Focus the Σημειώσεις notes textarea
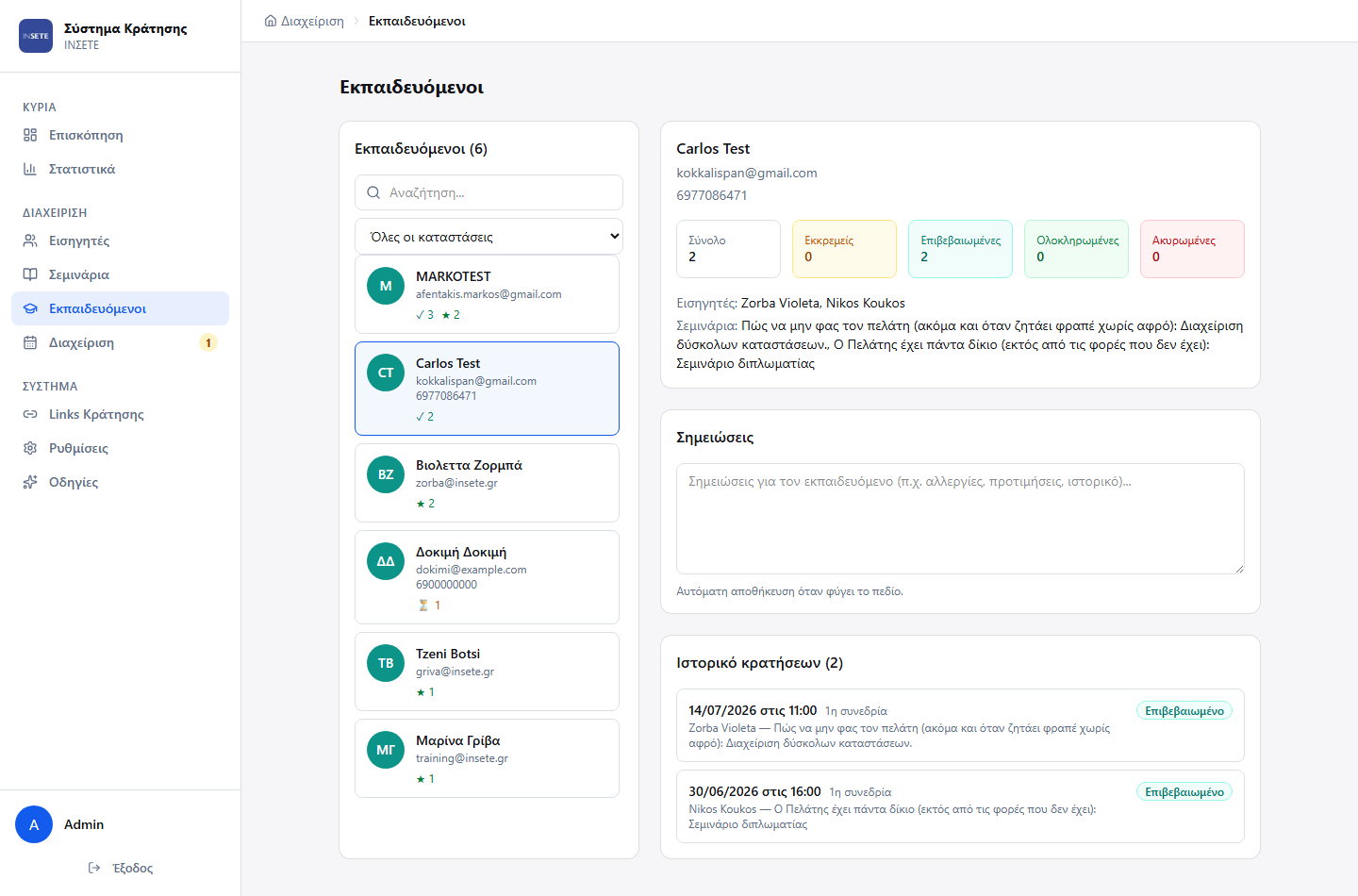Viewport: 1358px width, 896px height. pyautogui.click(x=960, y=519)
